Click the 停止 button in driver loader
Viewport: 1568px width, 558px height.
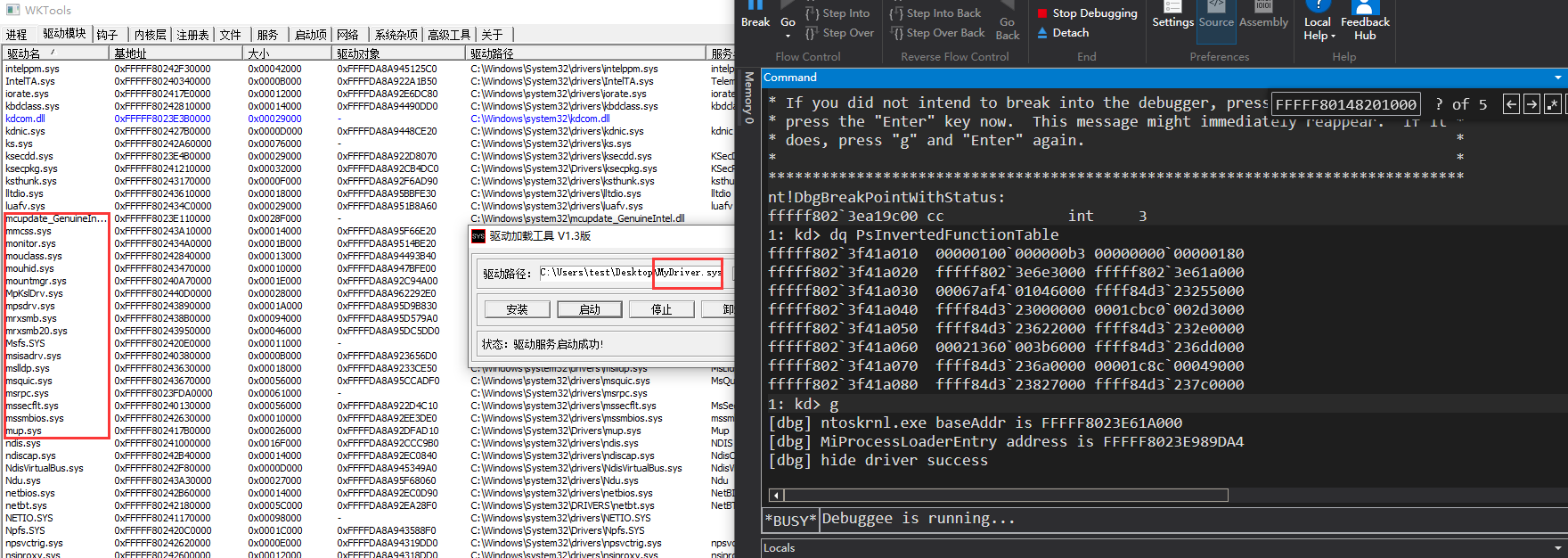coord(661,309)
